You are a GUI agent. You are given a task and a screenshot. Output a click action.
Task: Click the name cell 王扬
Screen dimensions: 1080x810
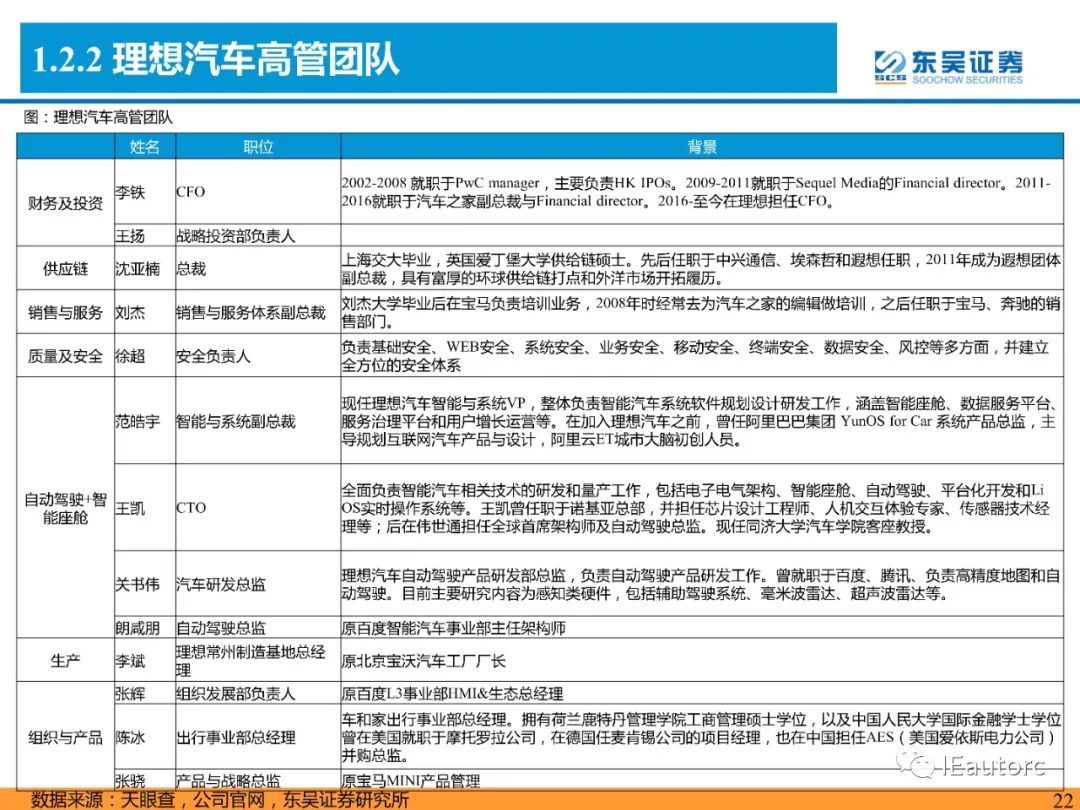[145, 236]
